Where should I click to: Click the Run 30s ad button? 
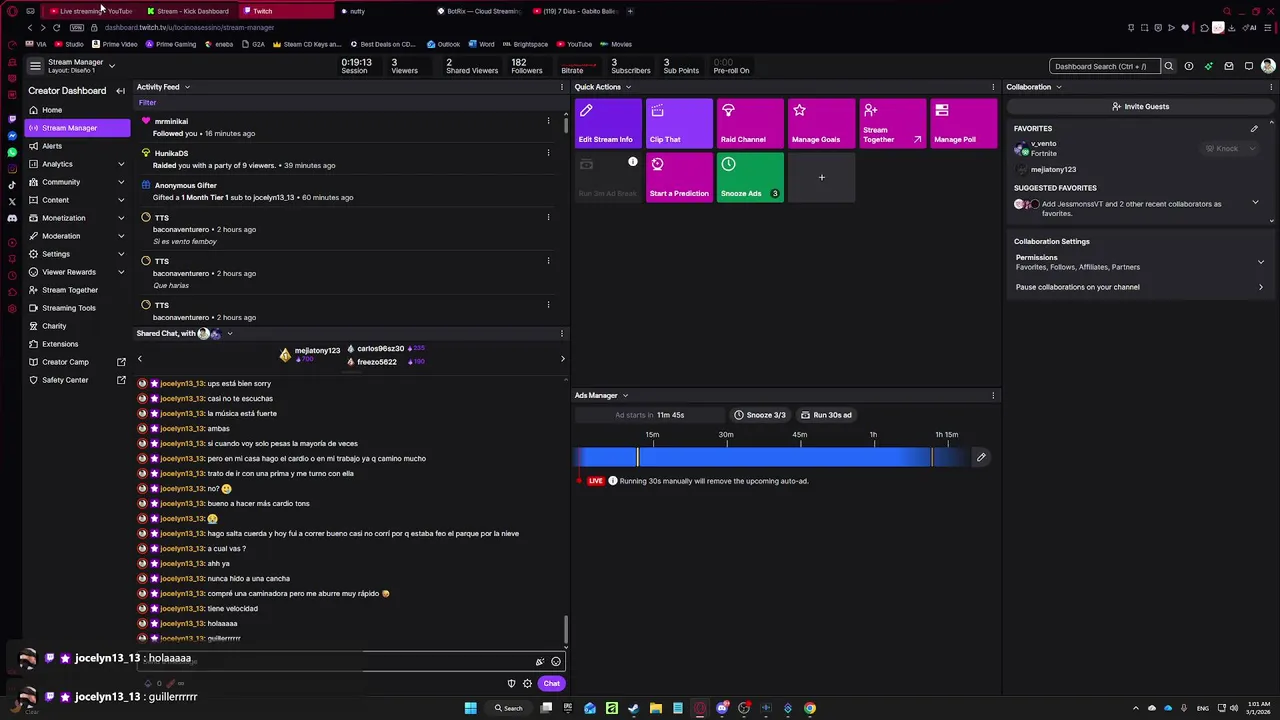click(x=826, y=415)
